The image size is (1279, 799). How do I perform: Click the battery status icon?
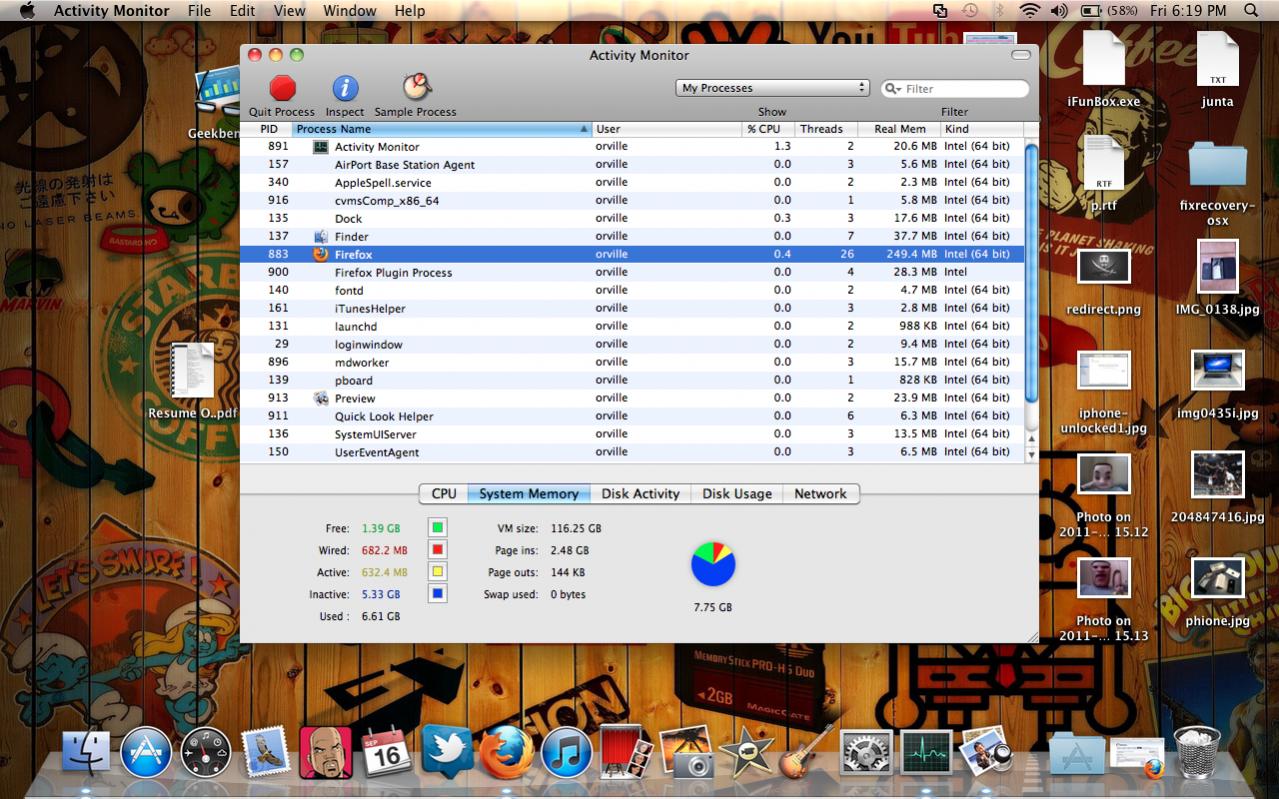tap(1091, 11)
